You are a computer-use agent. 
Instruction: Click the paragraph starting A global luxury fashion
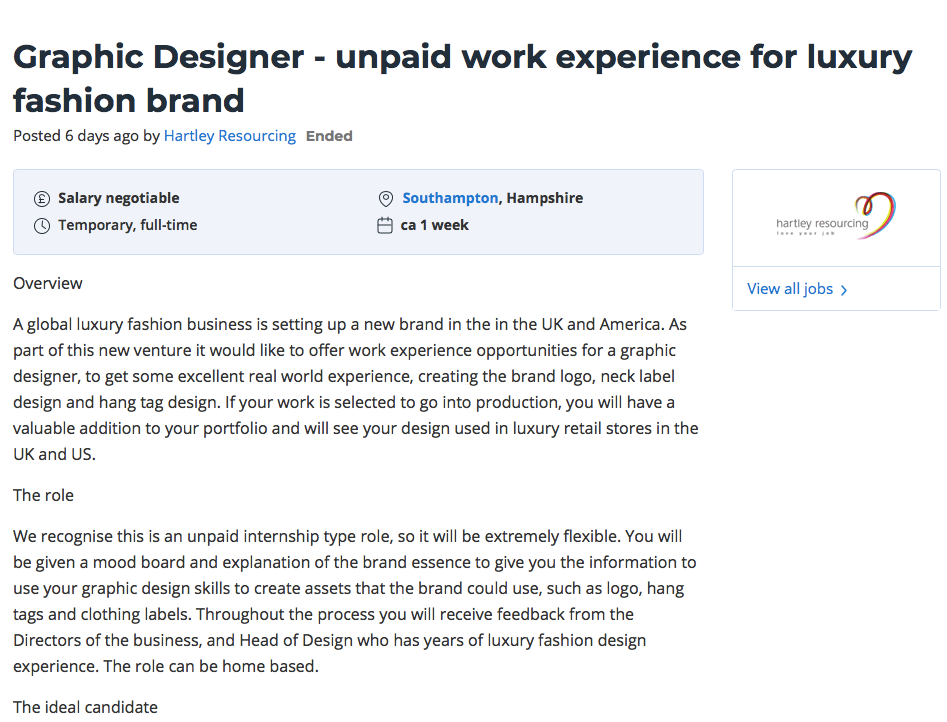356,389
